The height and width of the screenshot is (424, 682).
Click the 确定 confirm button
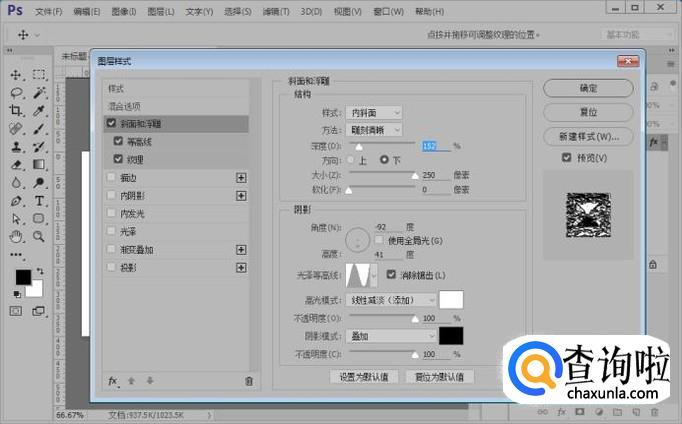tap(588, 88)
